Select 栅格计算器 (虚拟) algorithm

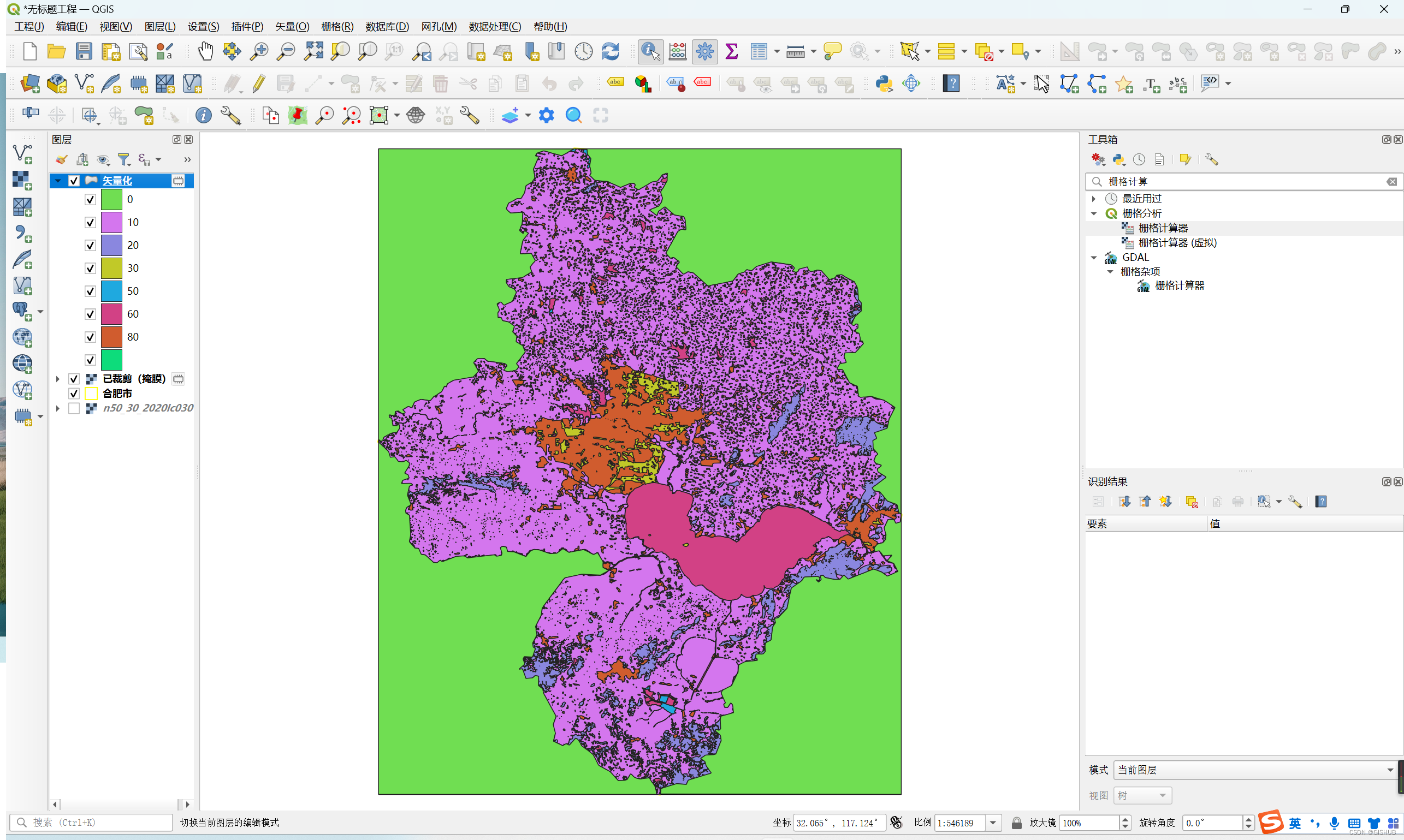(1177, 243)
